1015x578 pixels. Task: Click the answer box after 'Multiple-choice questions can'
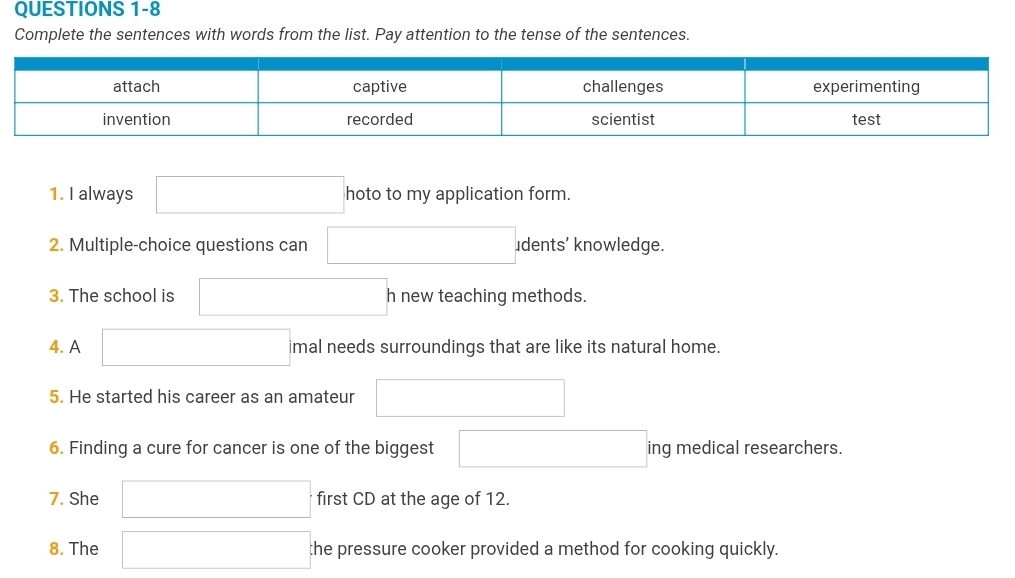pos(421,246)
